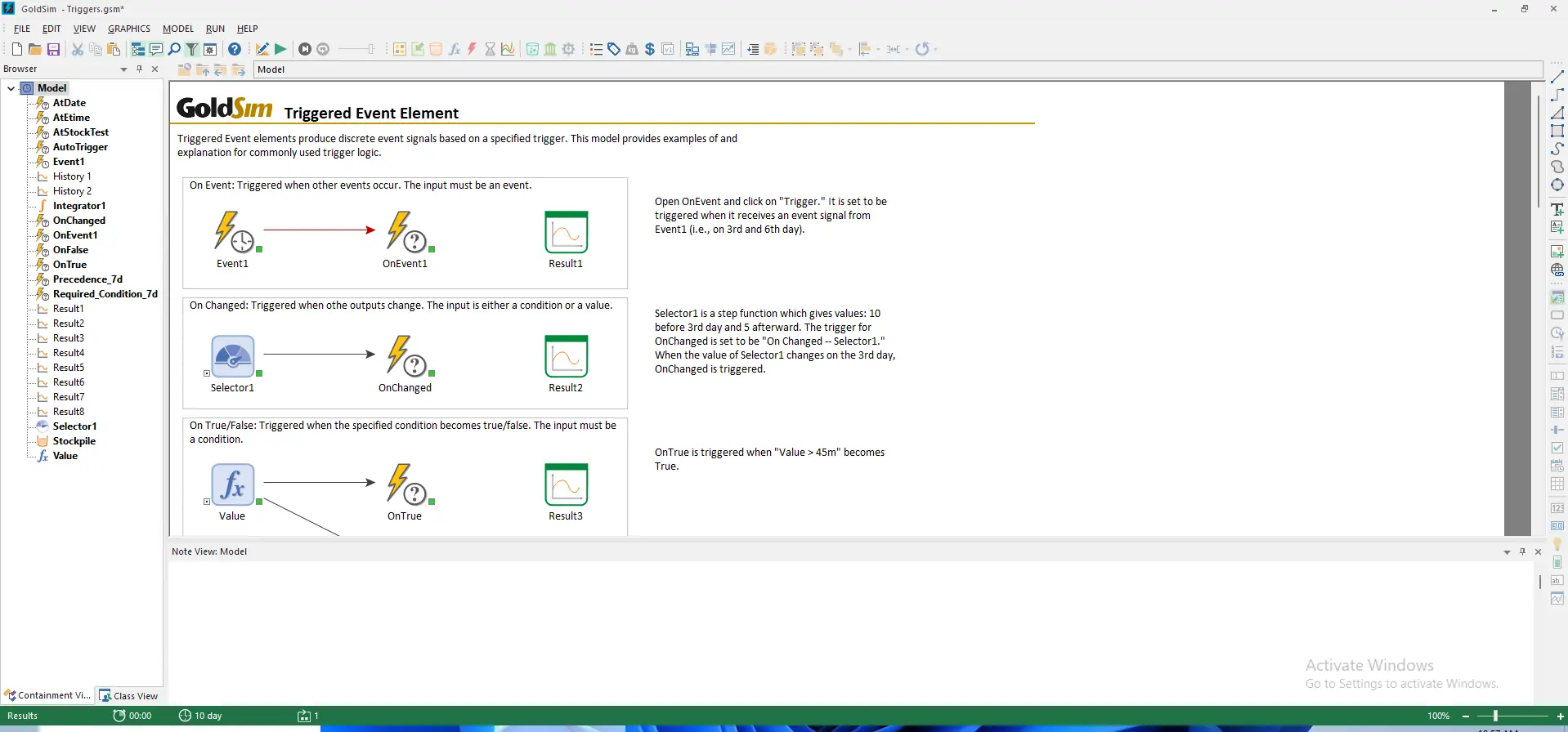Image resolution: width=1568 pixels, height=732 pixels.
Task: Expand outputs of Selector1 with plus box
Action: click(x=207, y=373)
